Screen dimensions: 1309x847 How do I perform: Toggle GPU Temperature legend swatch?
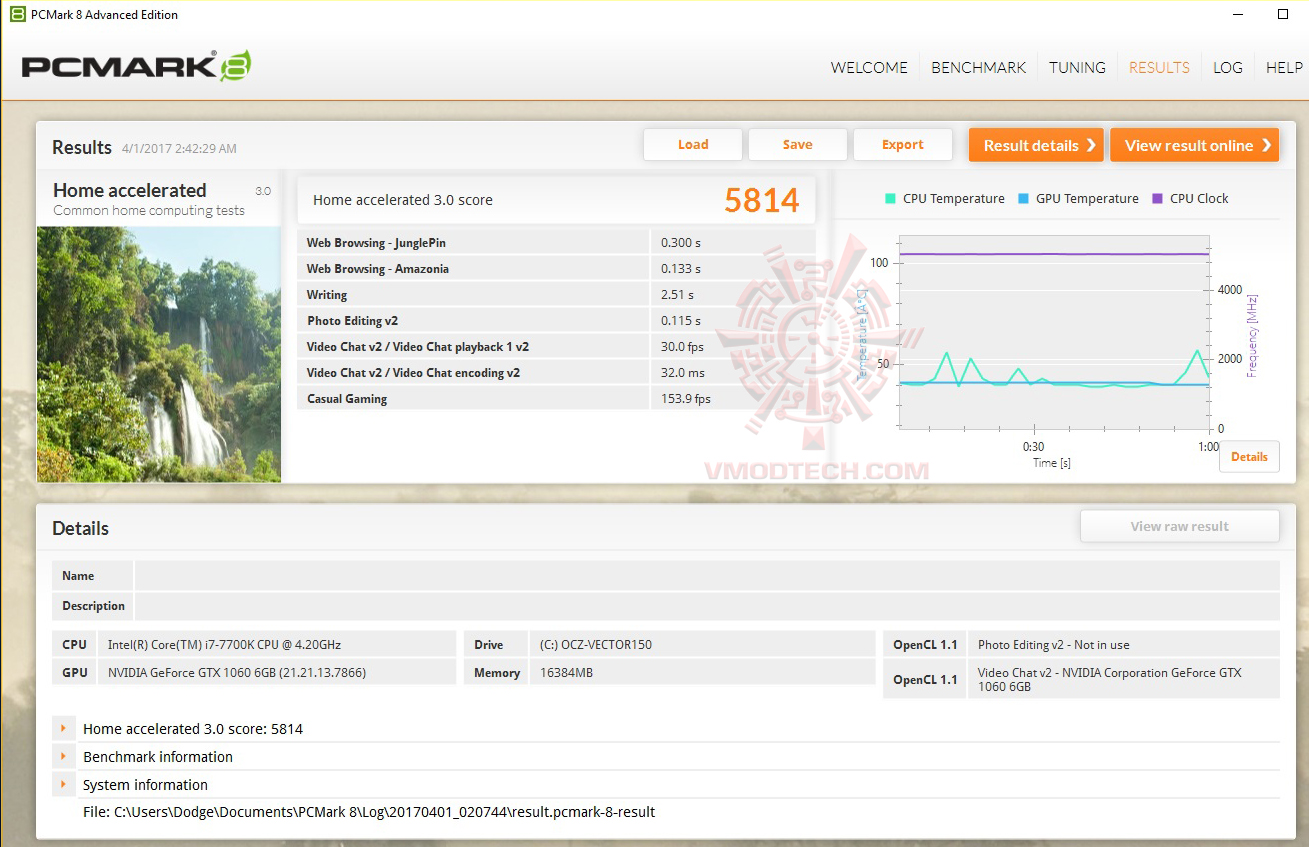1023,198
